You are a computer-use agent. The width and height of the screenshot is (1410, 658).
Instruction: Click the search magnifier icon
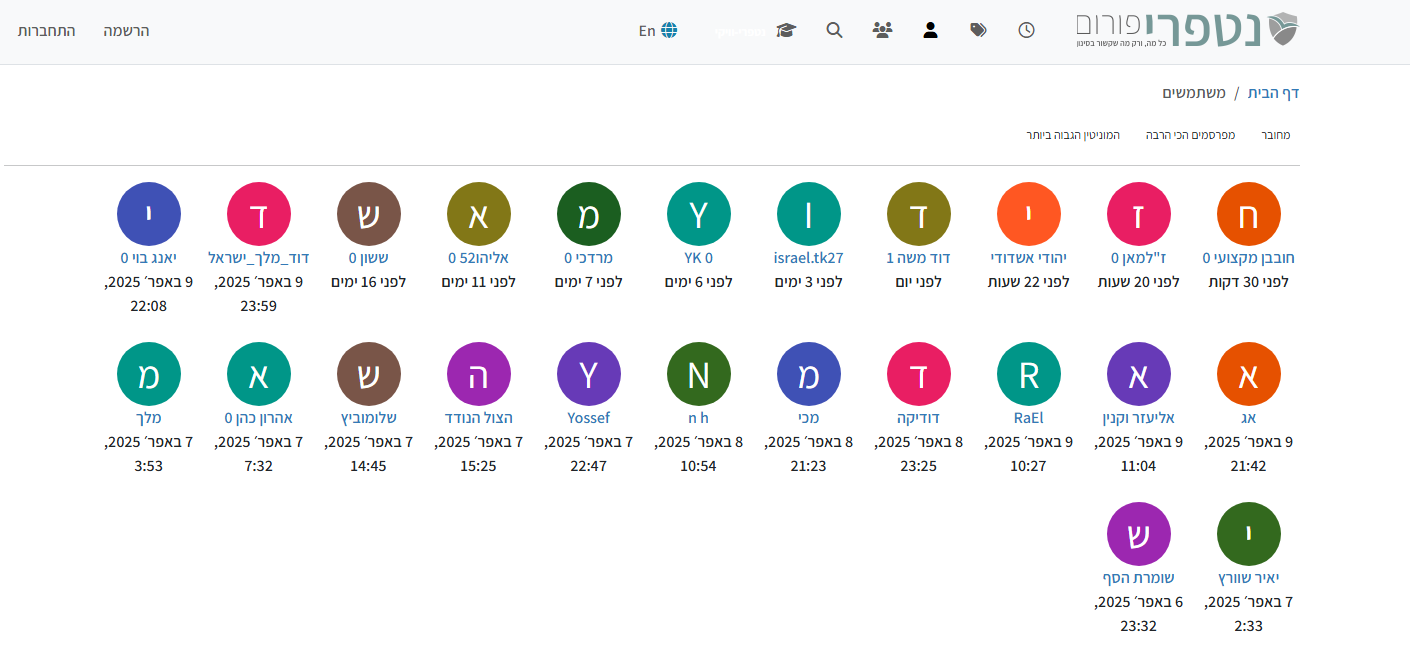[x=834, y=30]
